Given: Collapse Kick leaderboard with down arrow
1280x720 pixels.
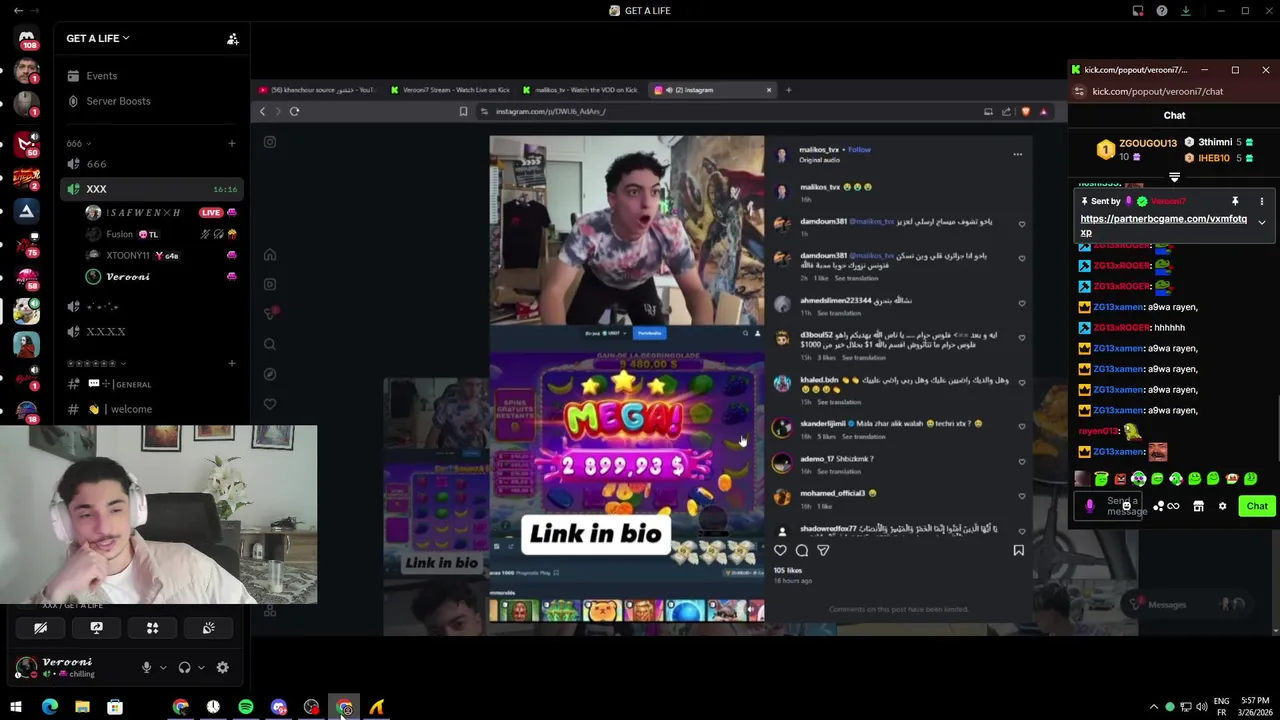Looking at the screenshot, I should [x=1175, y=177].
